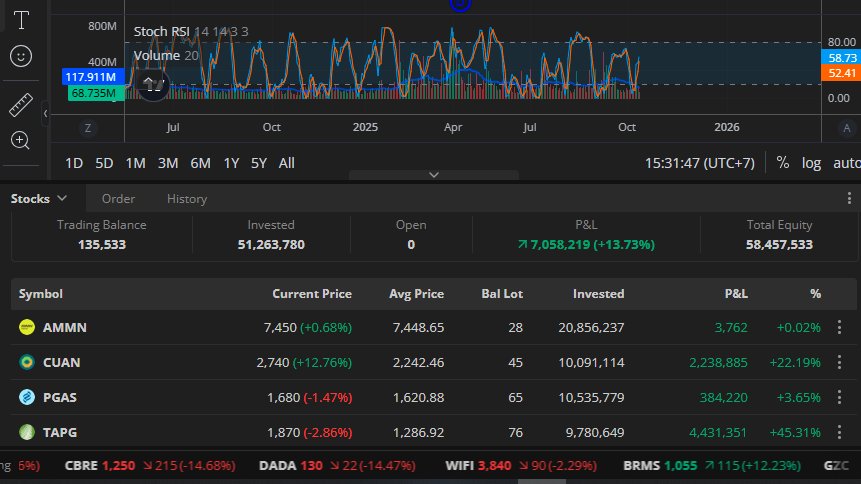Viewport: 861px width, 484px height.
Task: Click the PGAS stock logo icon
Action: pyautogui.click(x=27, y=397)
